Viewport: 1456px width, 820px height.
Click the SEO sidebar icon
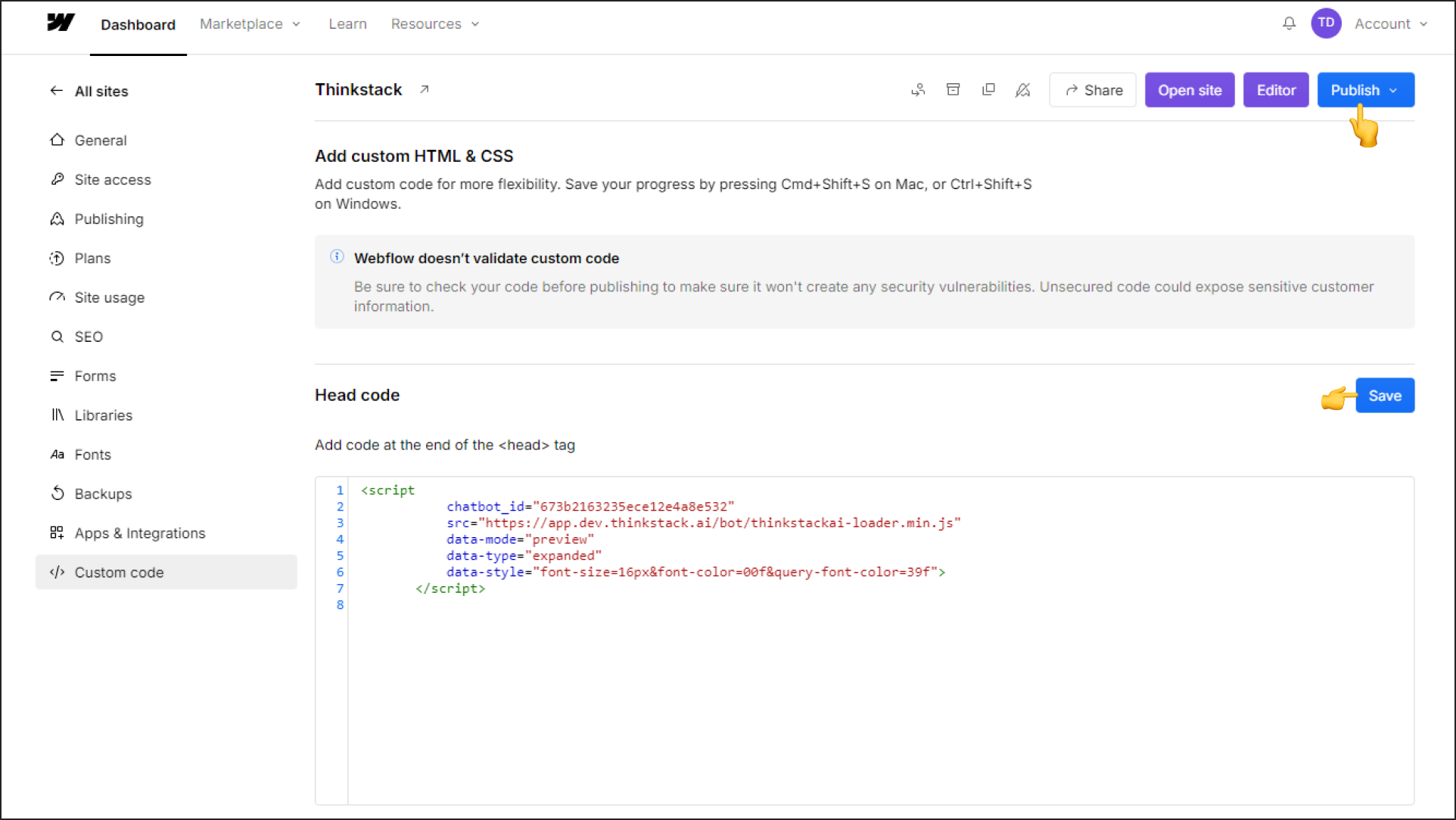[56, 337]
